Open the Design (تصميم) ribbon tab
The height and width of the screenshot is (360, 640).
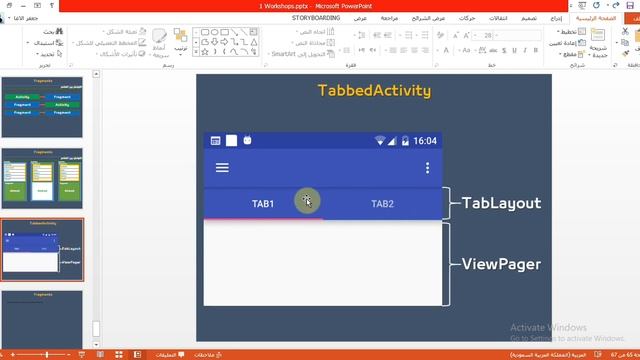pyautogui.click(x=529, y=18)
